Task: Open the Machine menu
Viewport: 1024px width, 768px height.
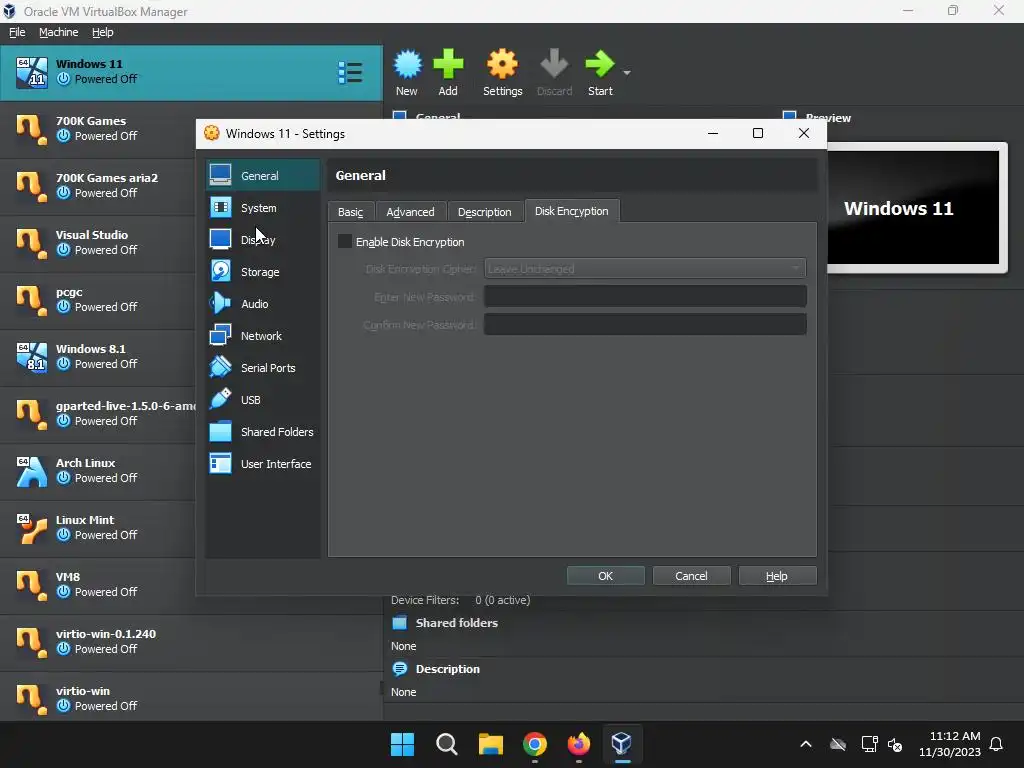Action: (58, 32)
